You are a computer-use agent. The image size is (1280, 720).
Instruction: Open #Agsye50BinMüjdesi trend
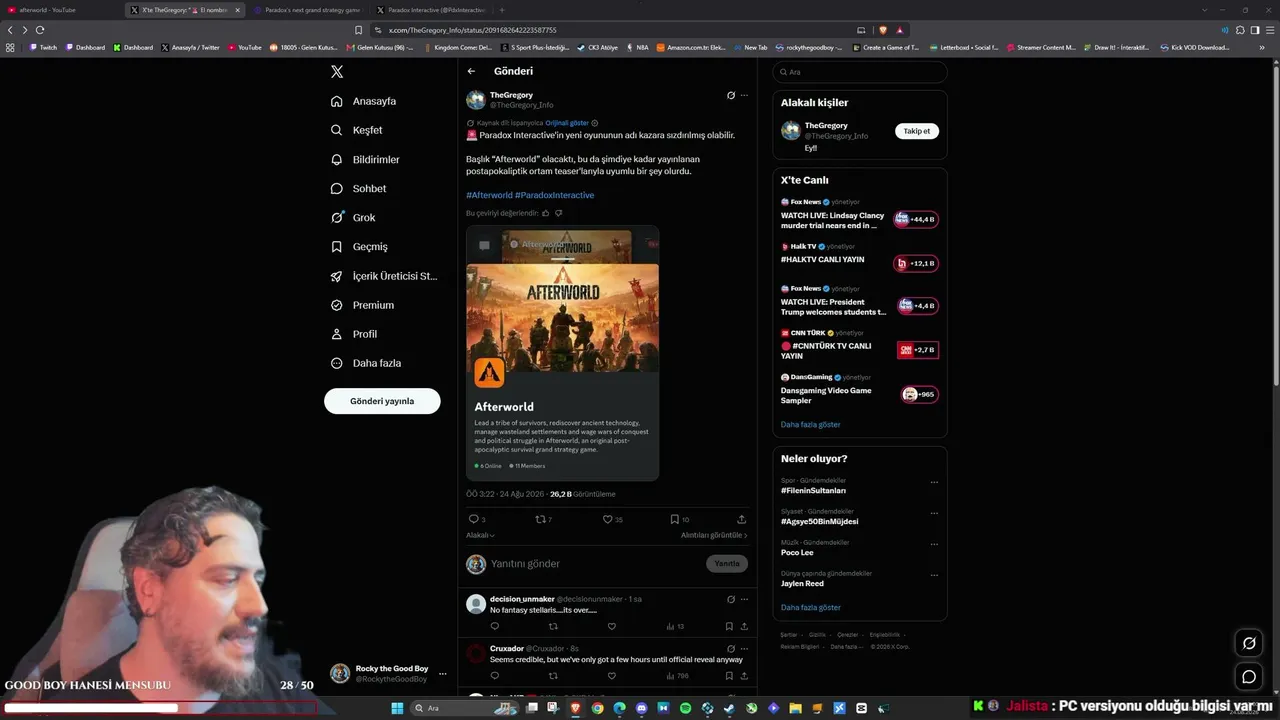point(819,521)
